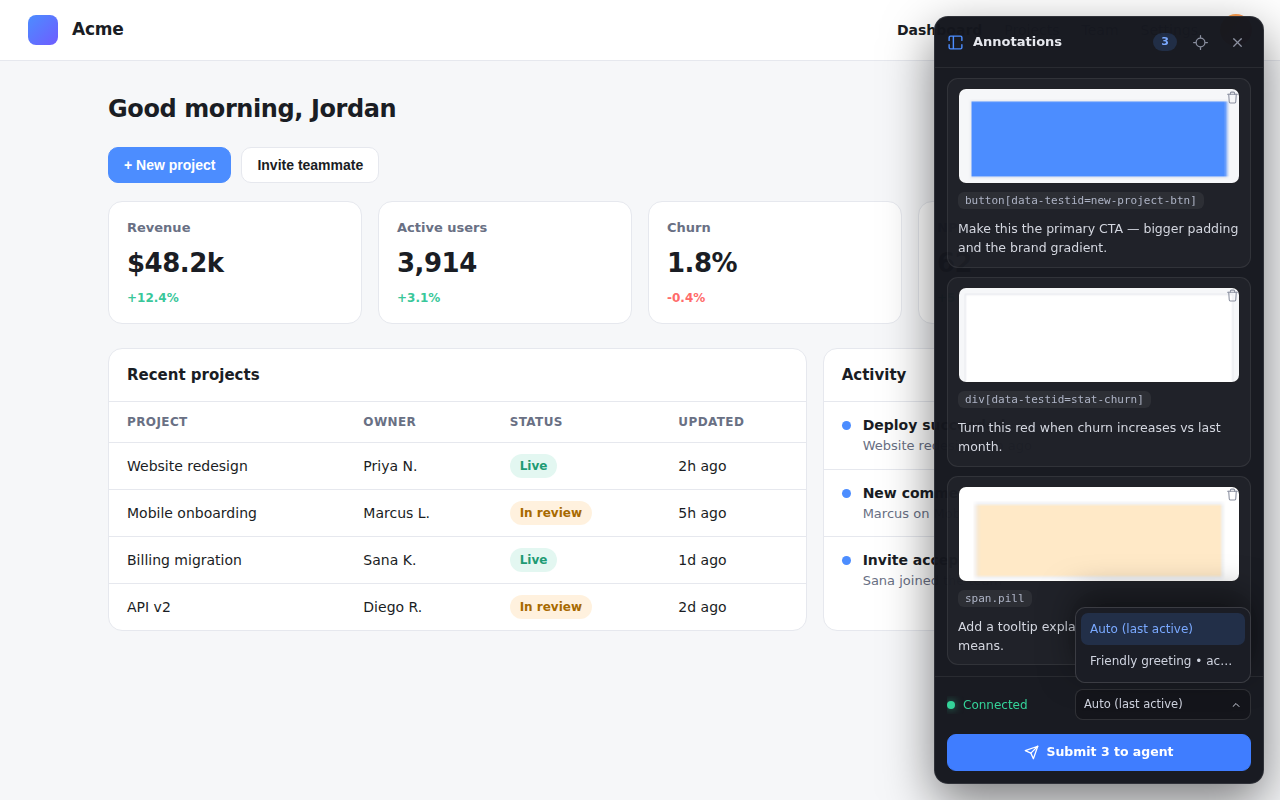
Task: Click owner Marcus L.
Action: tap(396, 513)
